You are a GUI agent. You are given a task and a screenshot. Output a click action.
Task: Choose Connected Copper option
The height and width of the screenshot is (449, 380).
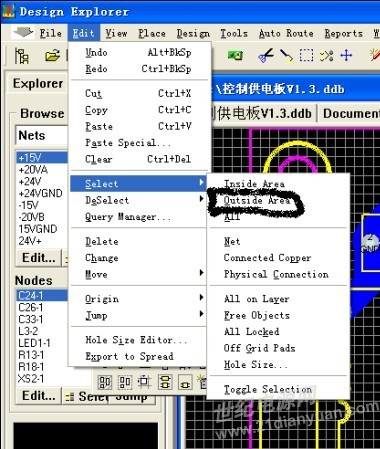point(278,258)
